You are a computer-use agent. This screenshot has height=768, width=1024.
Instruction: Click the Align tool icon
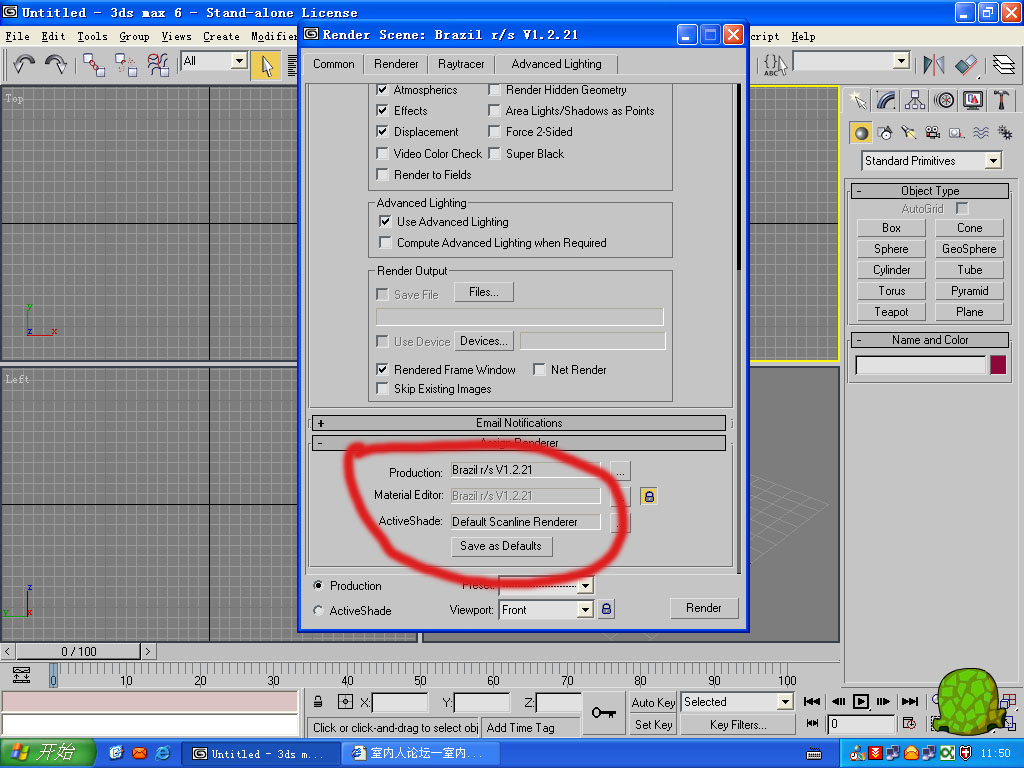(966, 65)
